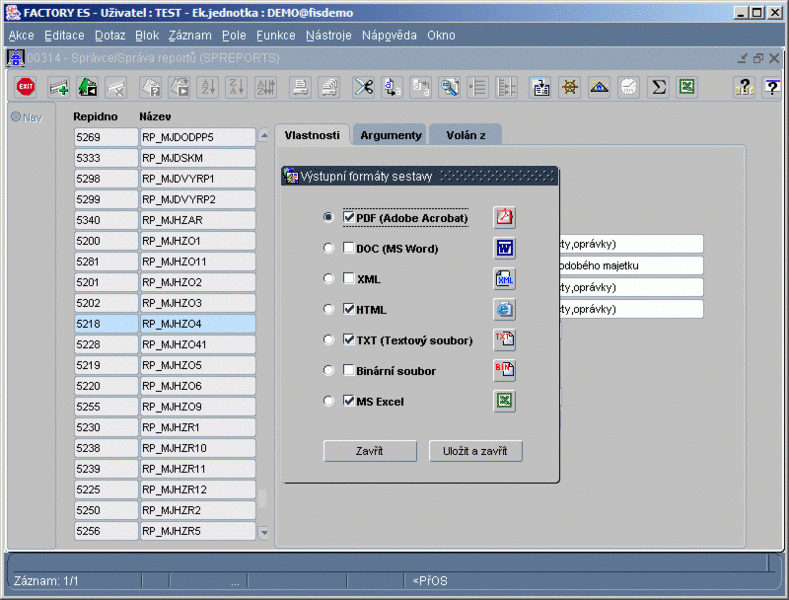This screenshot has height=600, width=789.
Task: Click the MS Word document format icon
Action: 505,248
